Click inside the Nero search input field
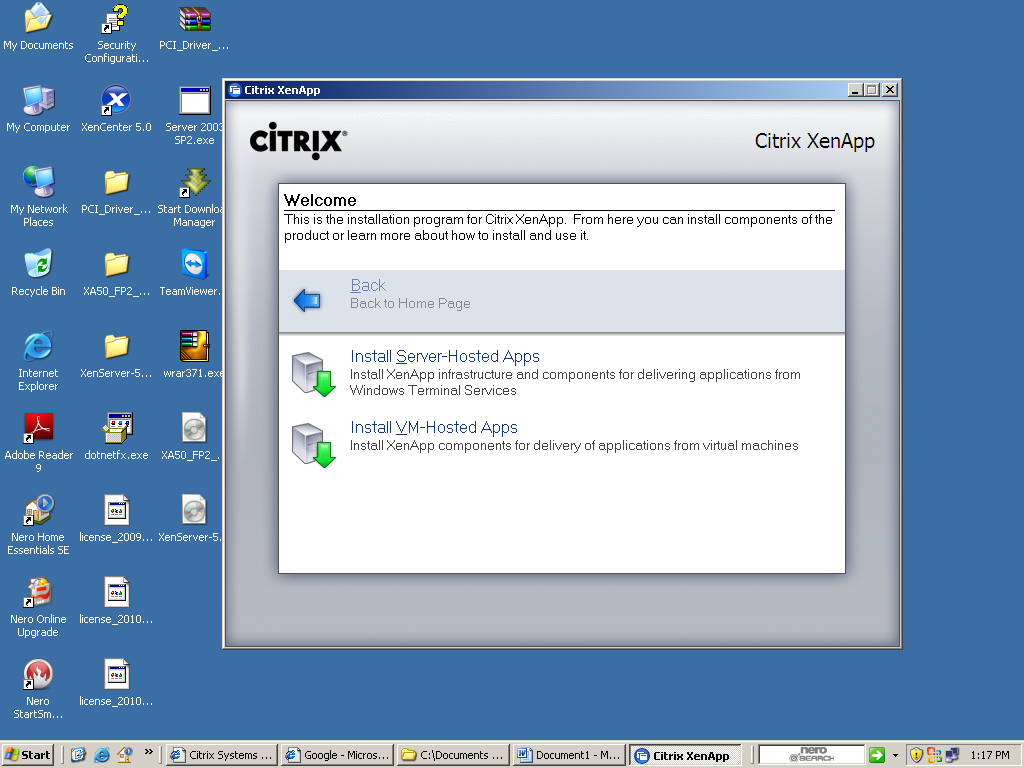 click(810, 754)
